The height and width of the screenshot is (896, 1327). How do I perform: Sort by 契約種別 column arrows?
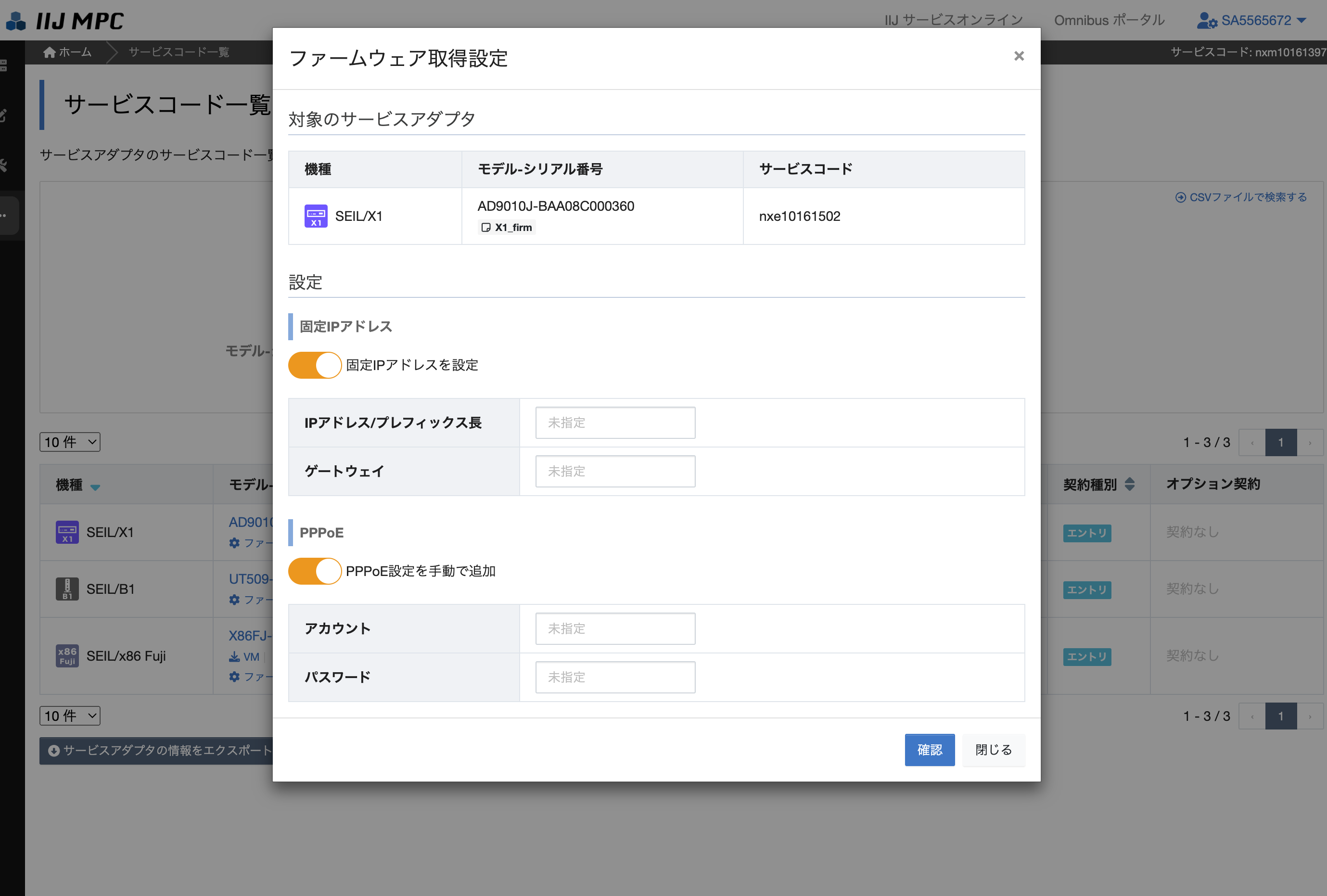click(x=1129, y=485)
